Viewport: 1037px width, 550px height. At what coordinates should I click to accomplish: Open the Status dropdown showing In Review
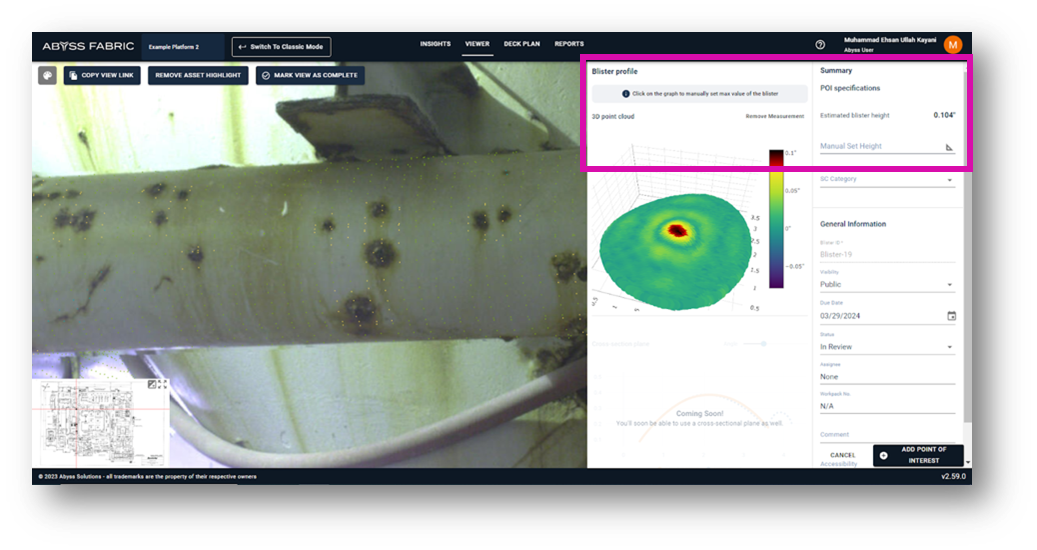click(949, 347)
